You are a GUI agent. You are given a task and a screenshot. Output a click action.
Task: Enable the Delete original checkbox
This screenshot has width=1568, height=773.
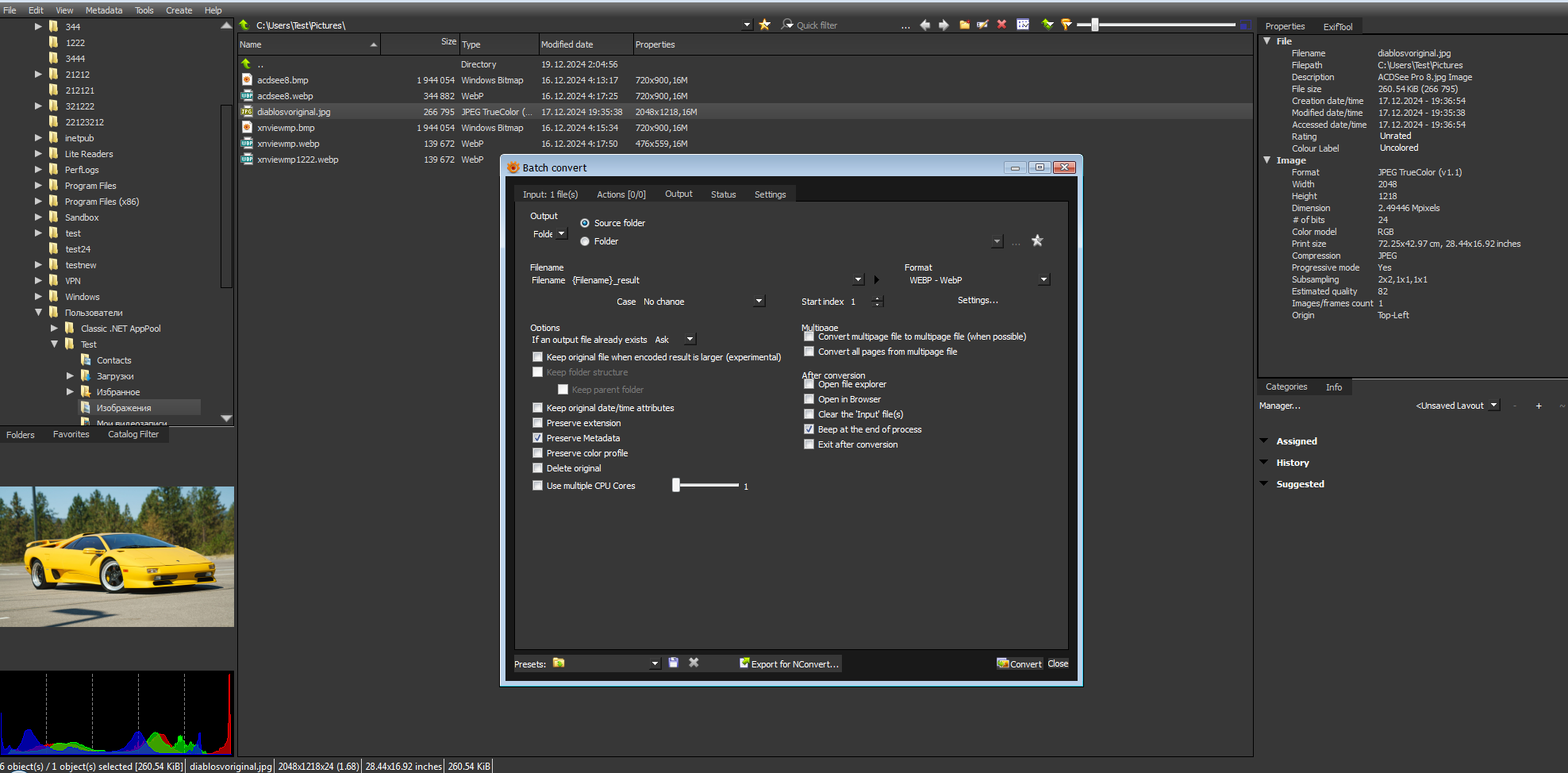537,468
